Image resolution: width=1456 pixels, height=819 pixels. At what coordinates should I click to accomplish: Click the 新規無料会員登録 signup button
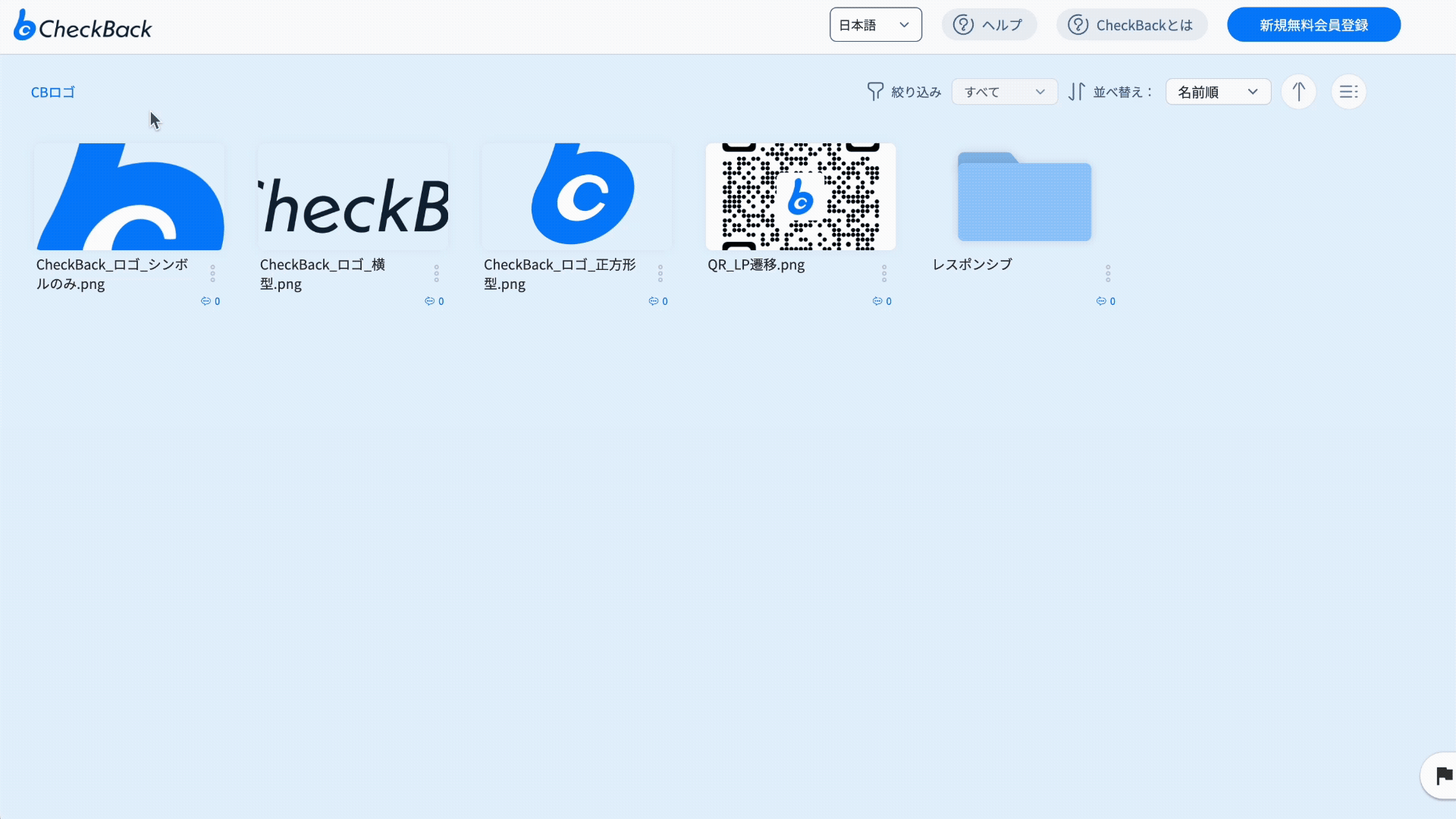[1313, 25]
